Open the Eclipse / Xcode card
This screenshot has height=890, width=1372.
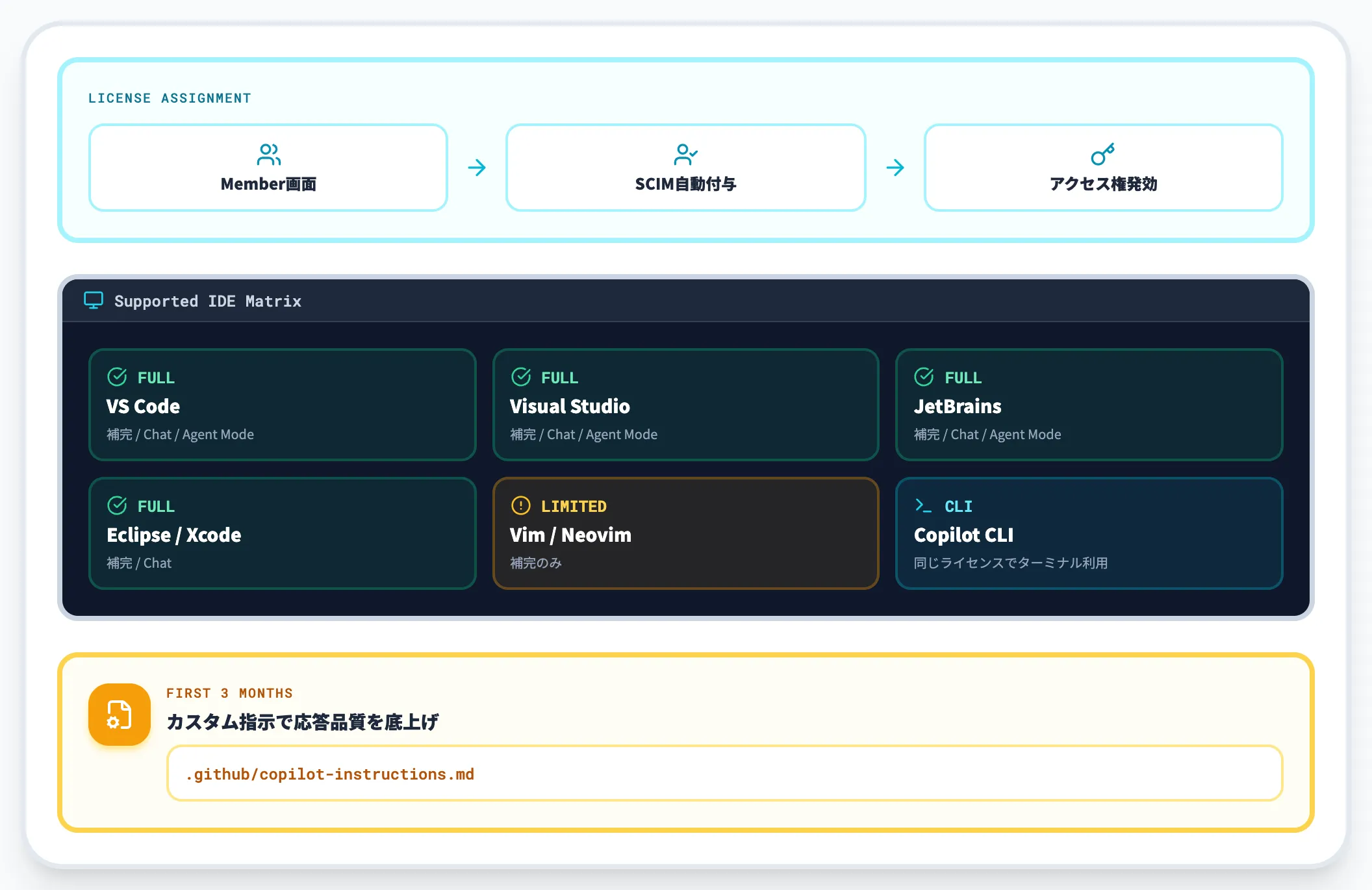tap(283, 533)
